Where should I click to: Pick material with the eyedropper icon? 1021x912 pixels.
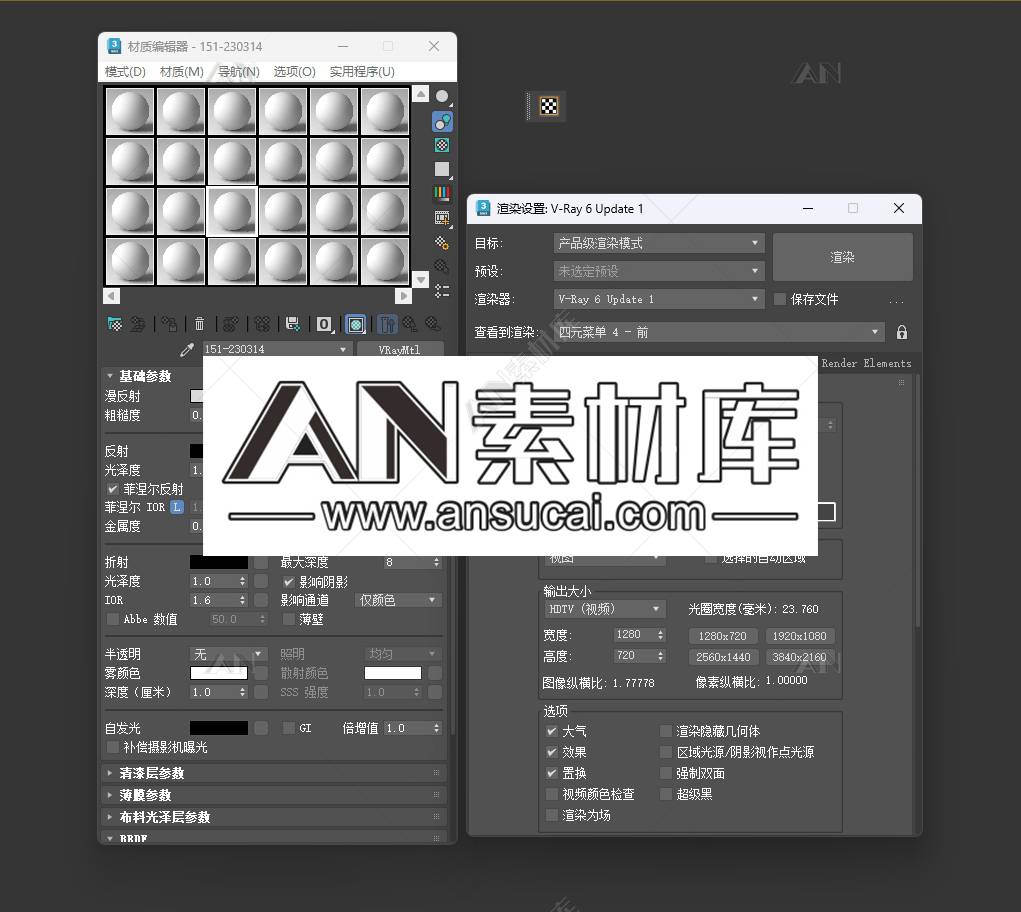pos(187,350)
